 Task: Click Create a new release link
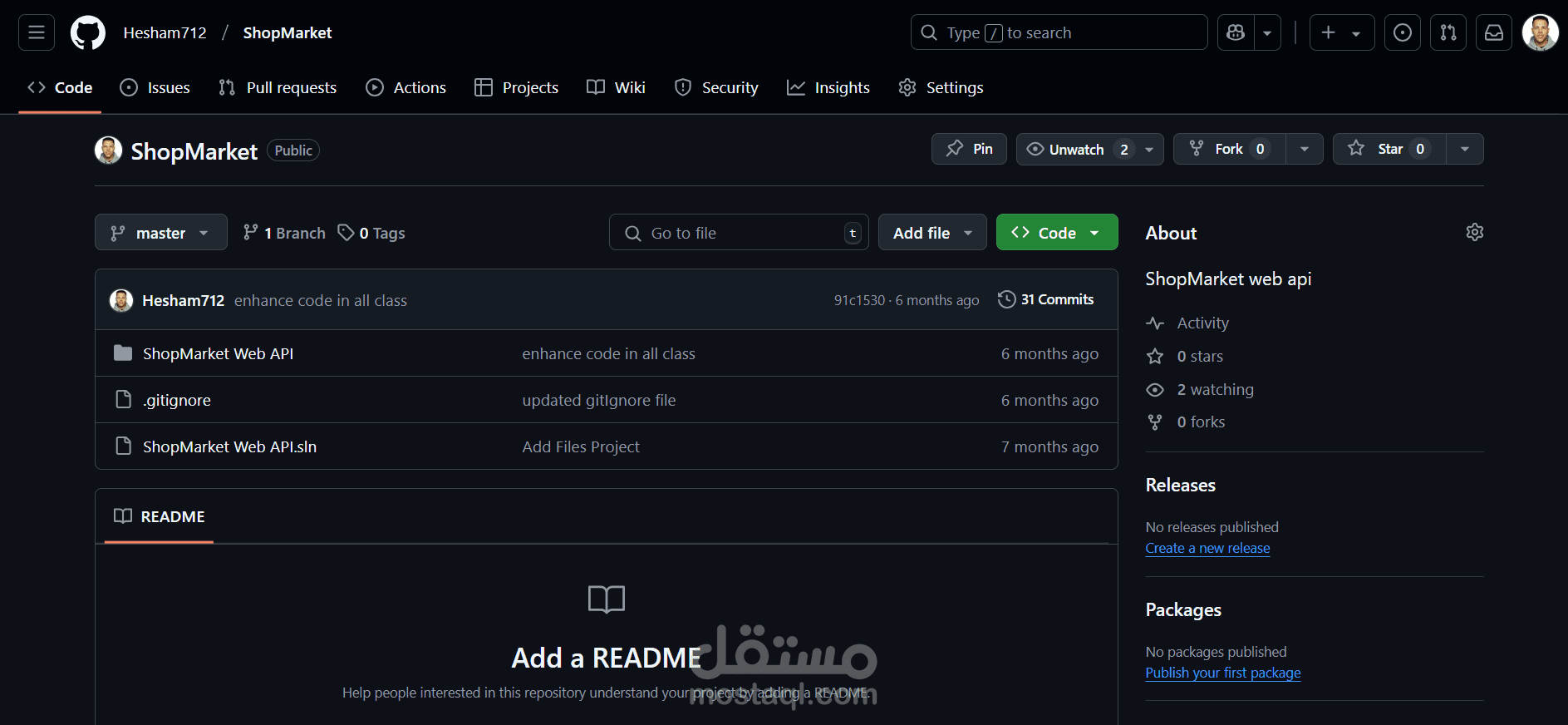click(x=1207, y=548)
